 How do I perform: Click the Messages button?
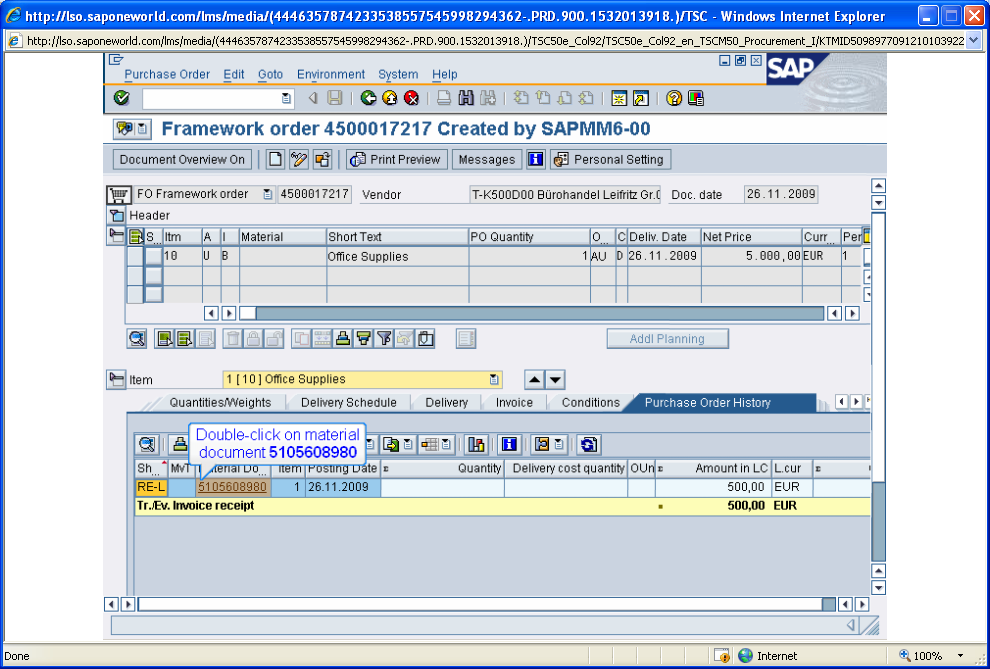487,160
